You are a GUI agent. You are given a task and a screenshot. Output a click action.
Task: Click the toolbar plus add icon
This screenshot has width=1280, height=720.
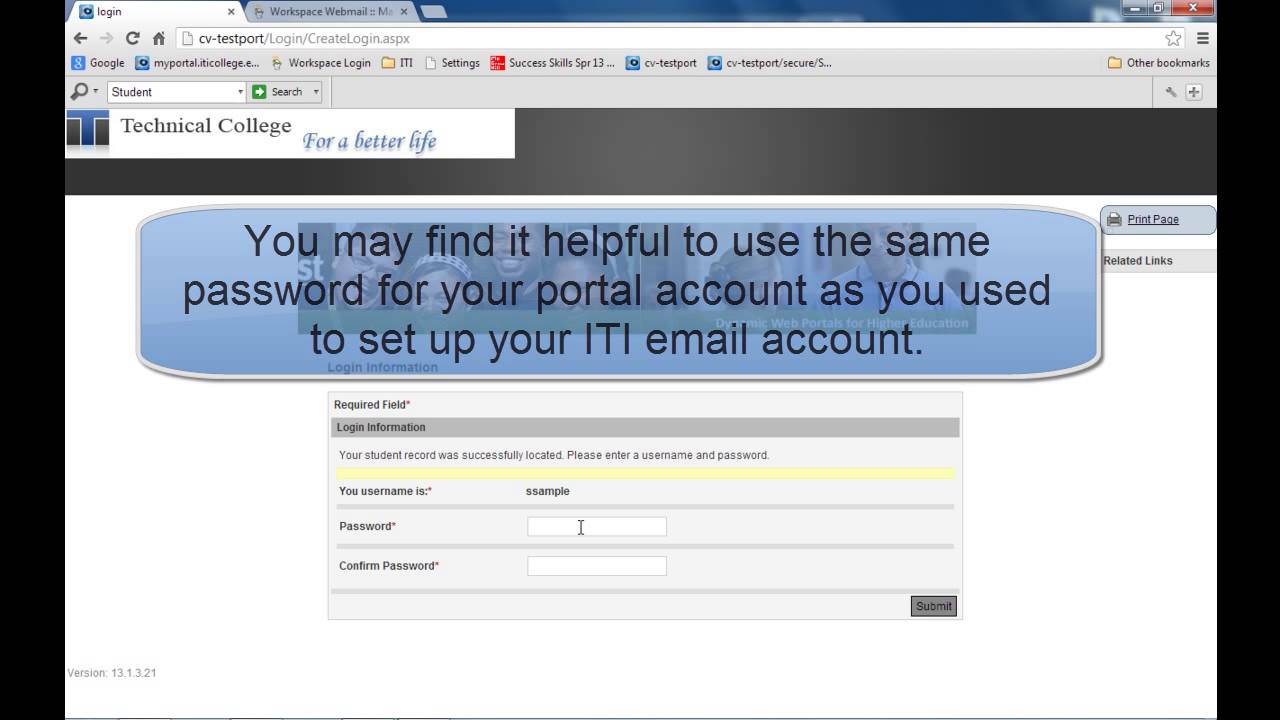[1194, 92]
